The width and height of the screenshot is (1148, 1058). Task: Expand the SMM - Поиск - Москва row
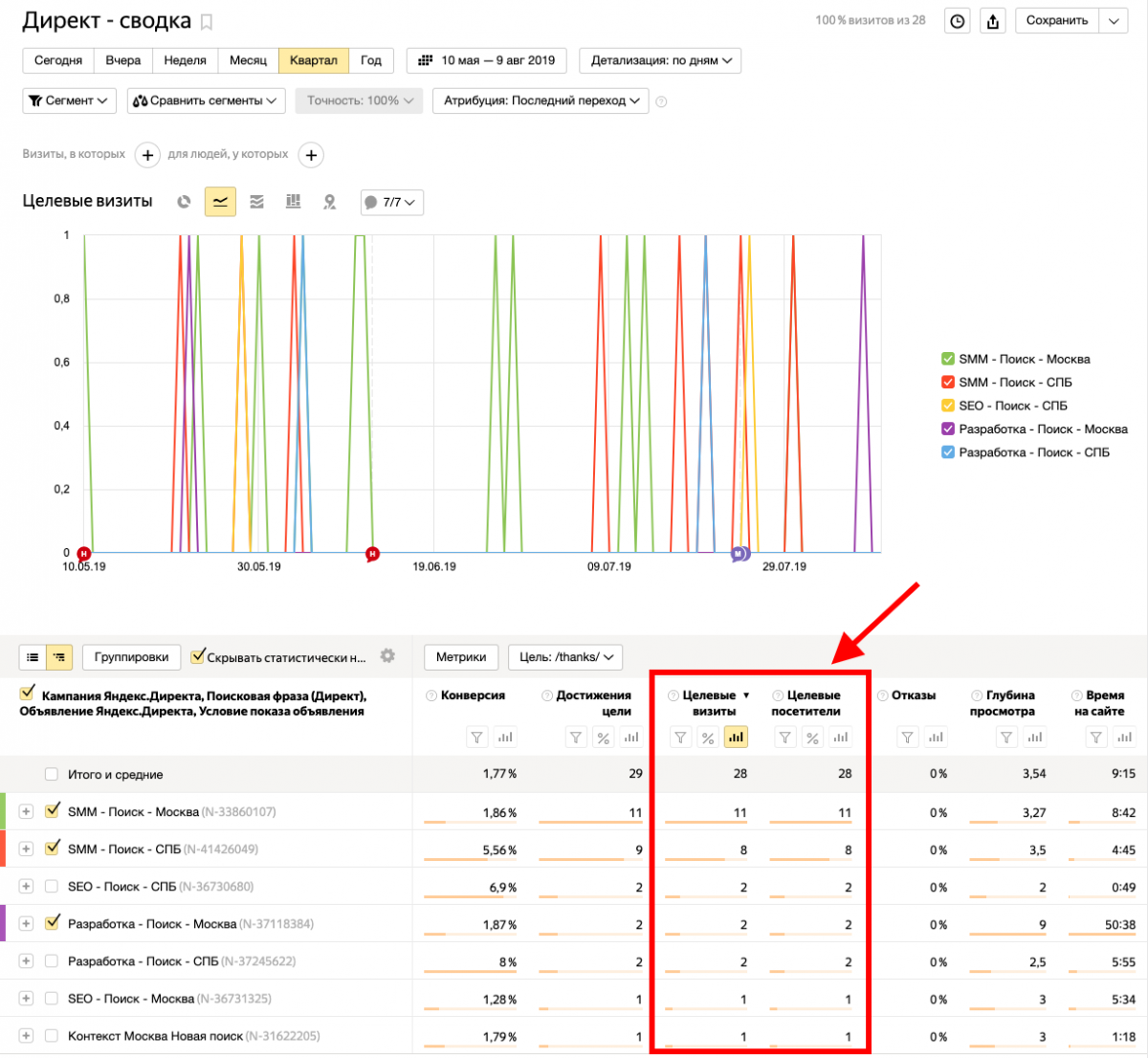pyautogui.click(x=26, y=811)
